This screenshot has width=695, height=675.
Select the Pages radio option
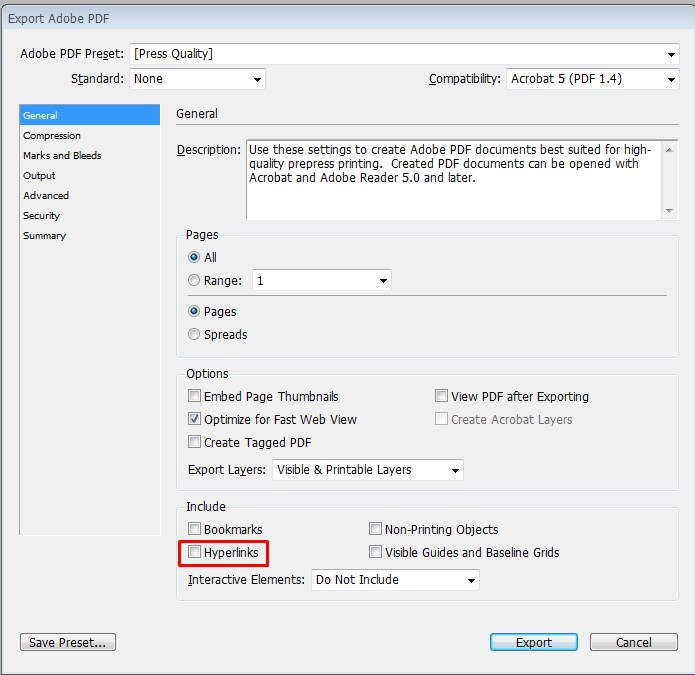pyautogui.click(x=194, y=311)
